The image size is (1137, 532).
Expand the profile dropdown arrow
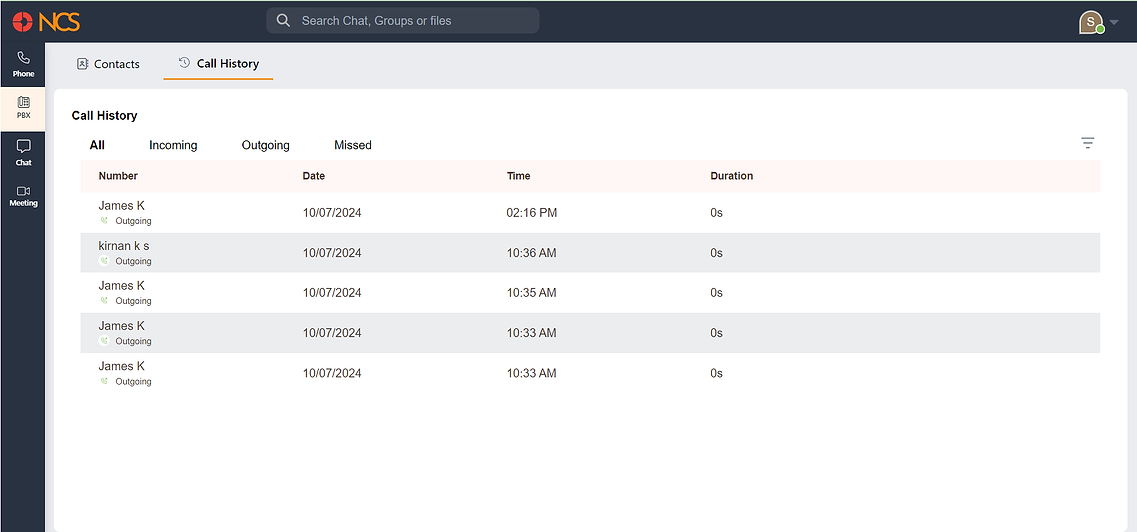click(1114, 22)
